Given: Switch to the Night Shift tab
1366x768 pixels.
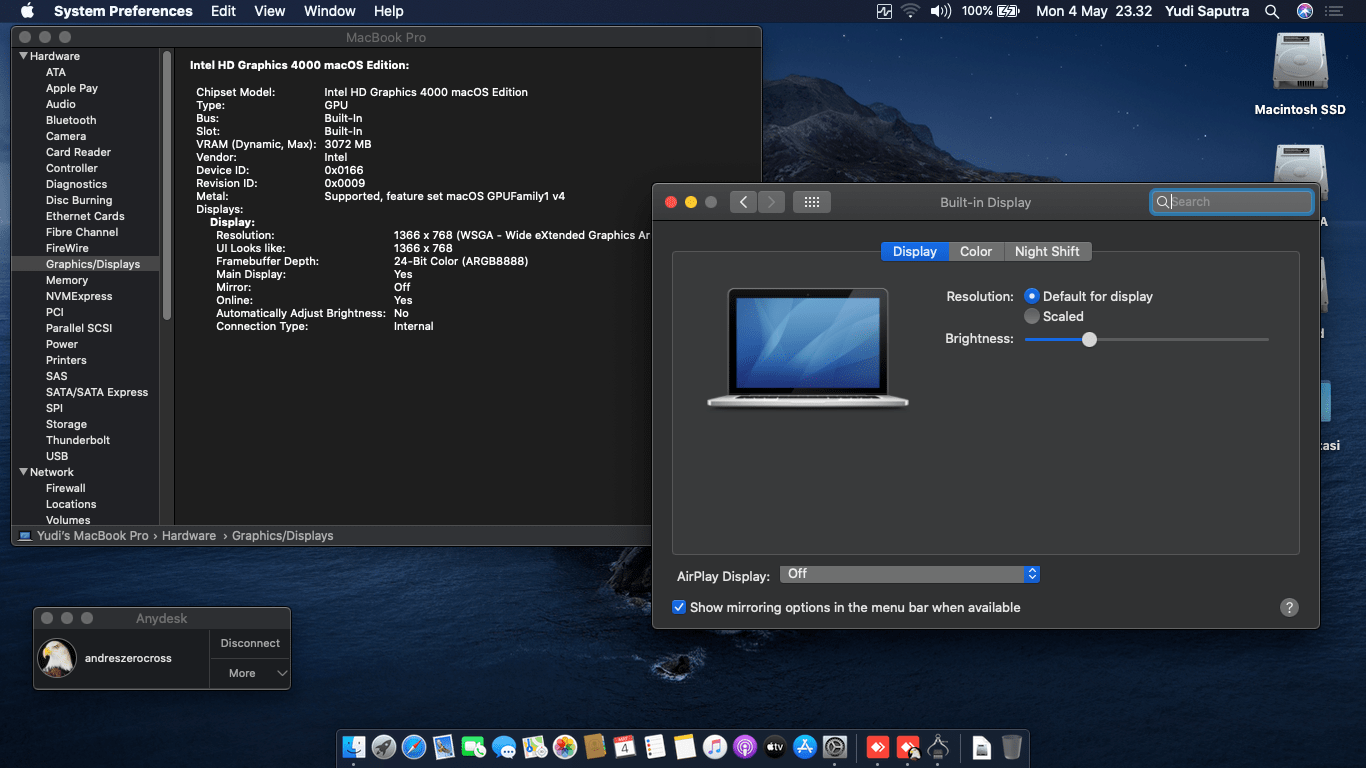Looking at the screenshot, I should click(1047, 251).
